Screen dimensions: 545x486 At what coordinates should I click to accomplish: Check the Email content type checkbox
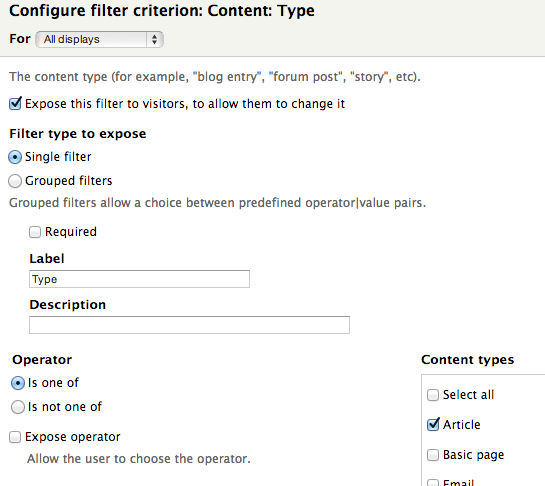[x=433, y=483]
